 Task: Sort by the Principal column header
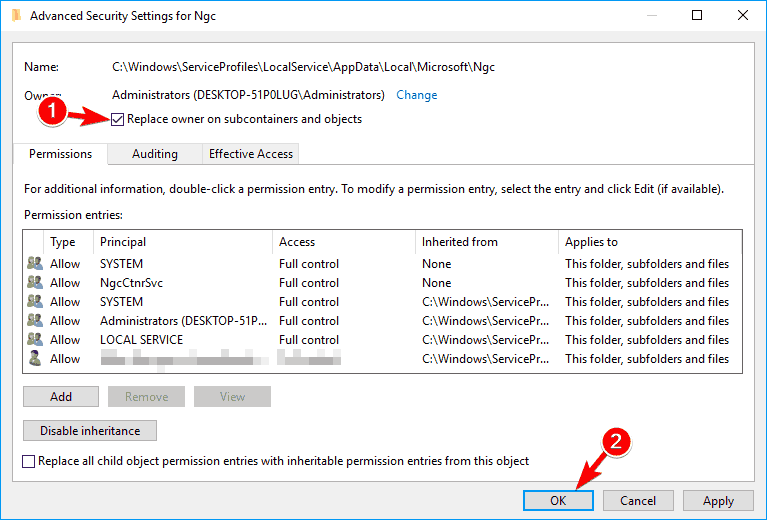(x=182, y=242)
